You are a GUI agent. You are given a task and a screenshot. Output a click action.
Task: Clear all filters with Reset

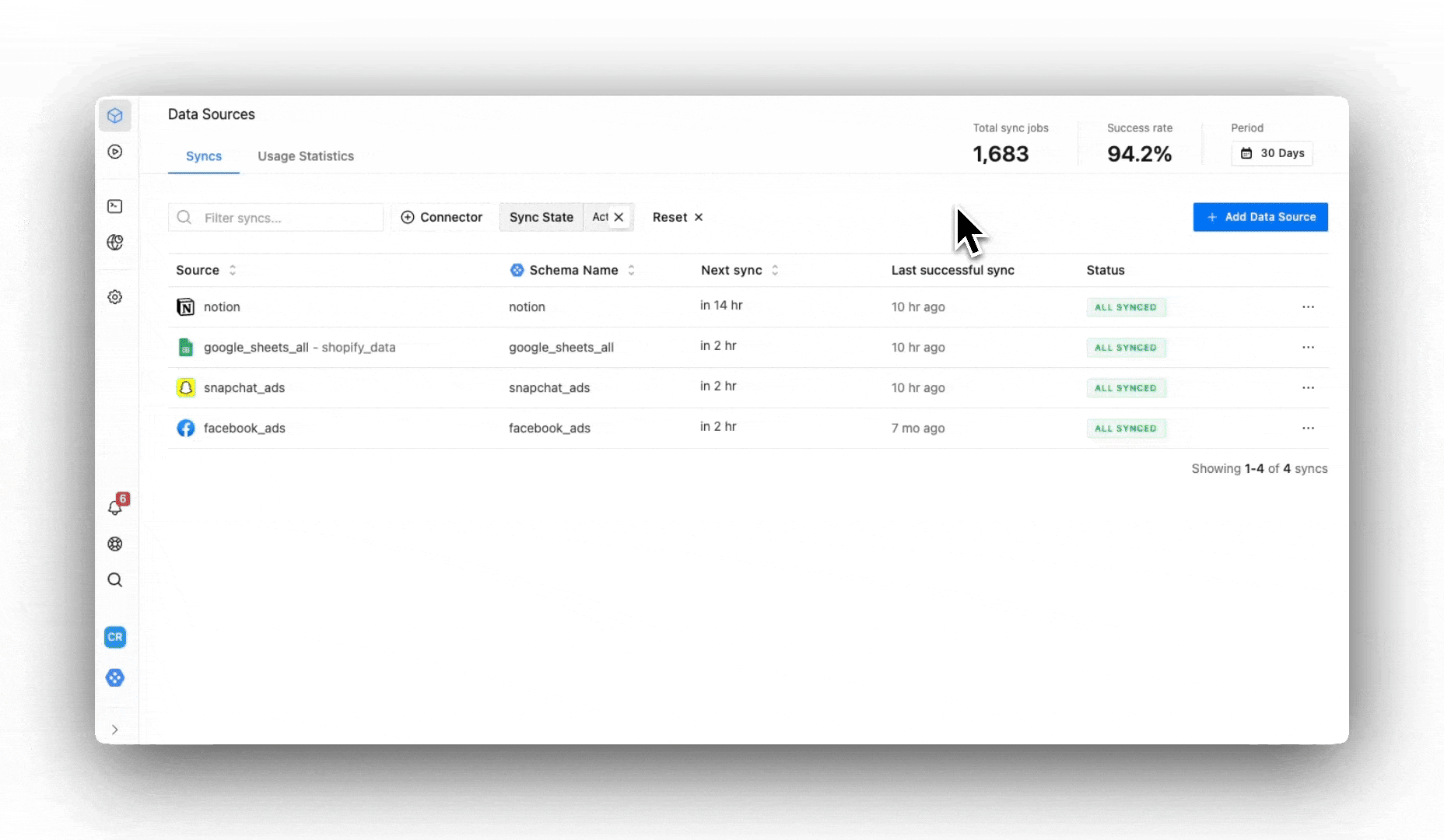point(676,217)
